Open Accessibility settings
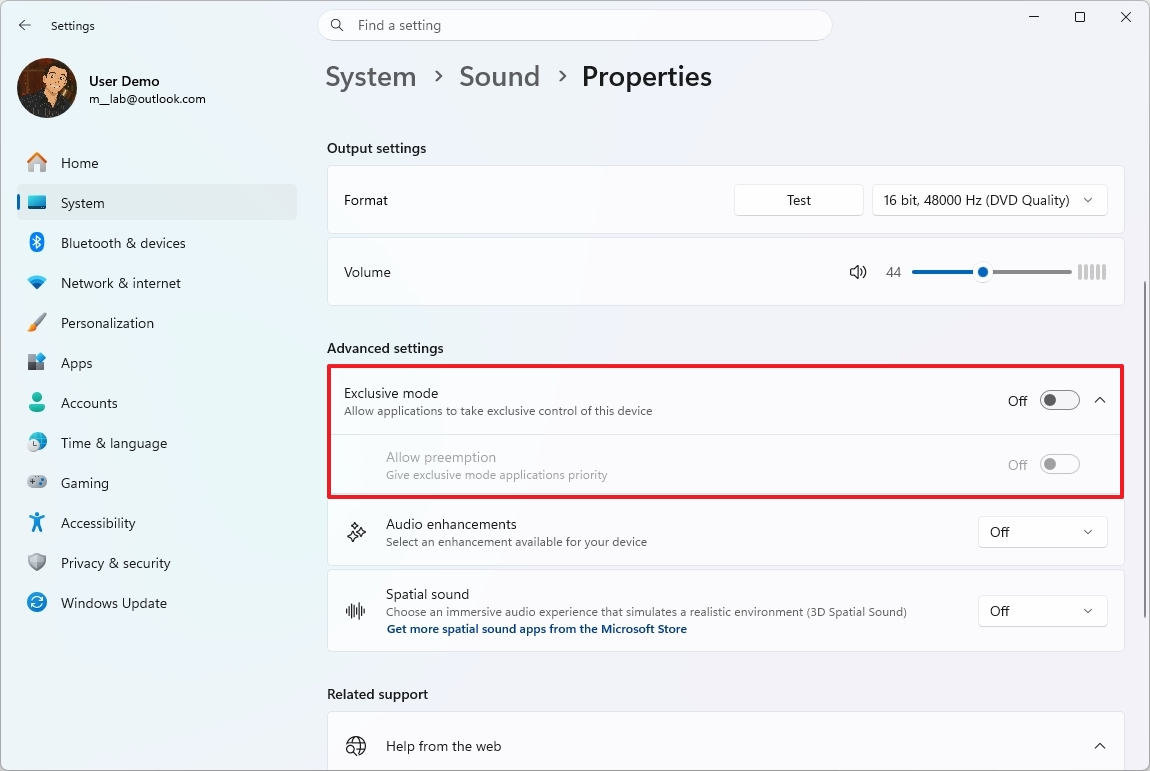Image resolution: width=1150 pixels, height=771 pixels. coord(98,523)
